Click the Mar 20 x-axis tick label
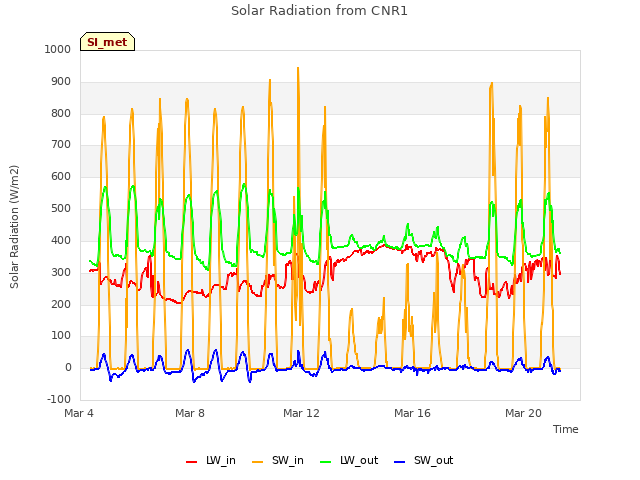640x480 pixels. click(x=523, y=413)
